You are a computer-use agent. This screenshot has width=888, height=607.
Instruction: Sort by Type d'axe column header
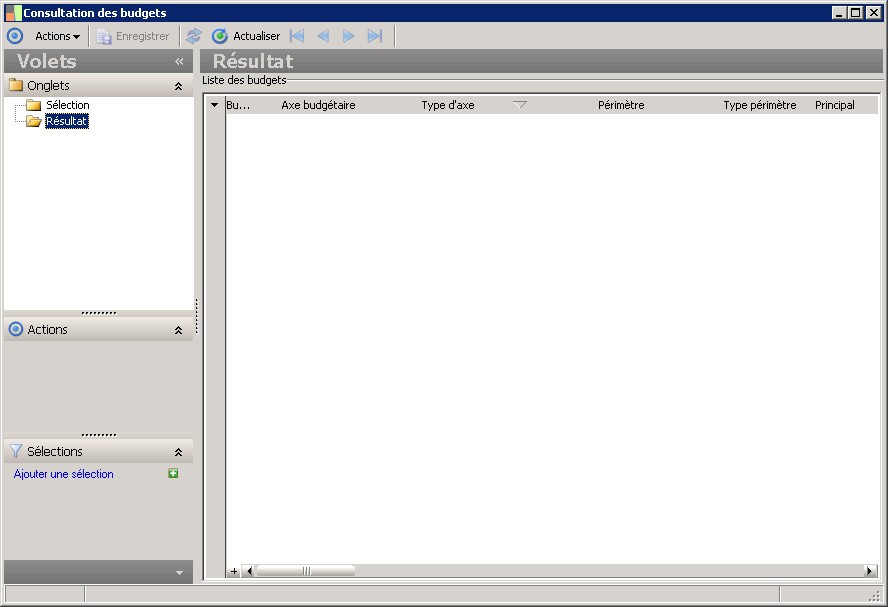(x=448, y=105)
